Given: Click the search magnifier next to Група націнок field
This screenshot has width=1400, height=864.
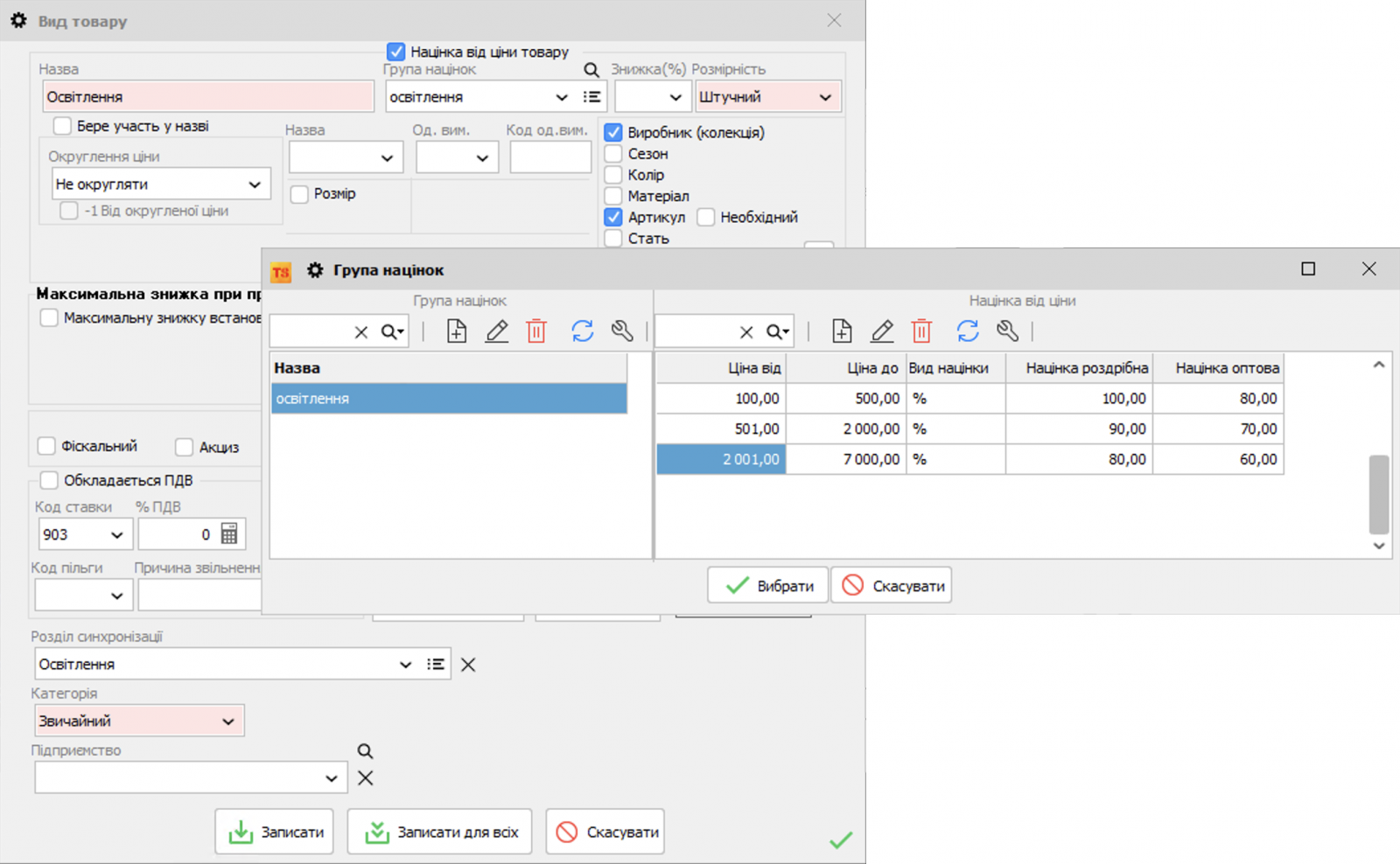Looking at the screenshot, I should pyautogui.click(x=591, y=69).
